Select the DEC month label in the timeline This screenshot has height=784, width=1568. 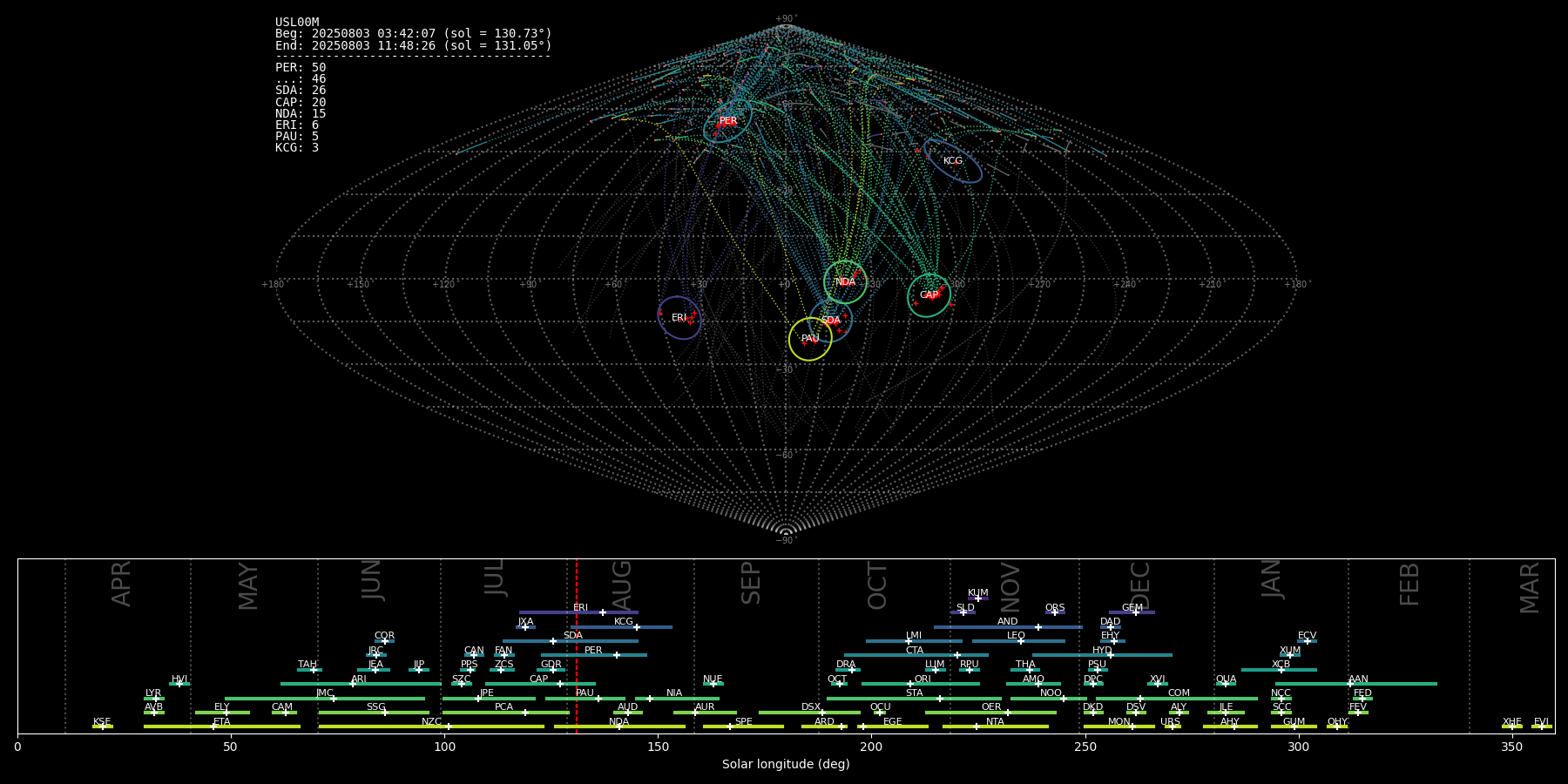[1140, 586]
